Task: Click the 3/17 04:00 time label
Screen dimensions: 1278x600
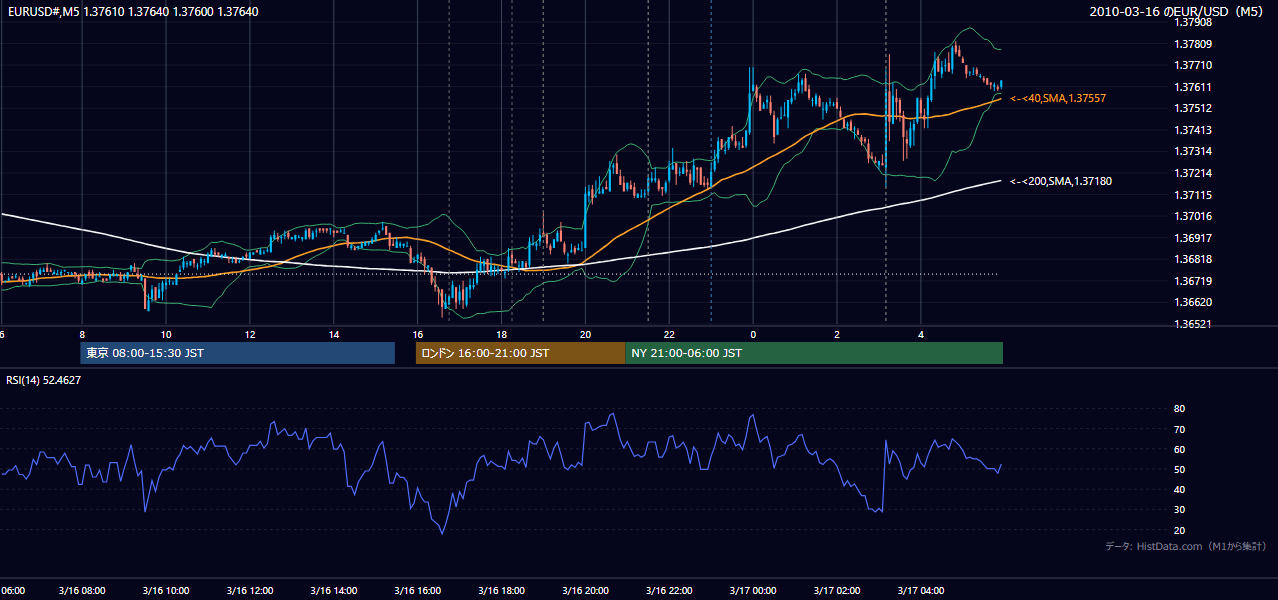Action: 922,590
